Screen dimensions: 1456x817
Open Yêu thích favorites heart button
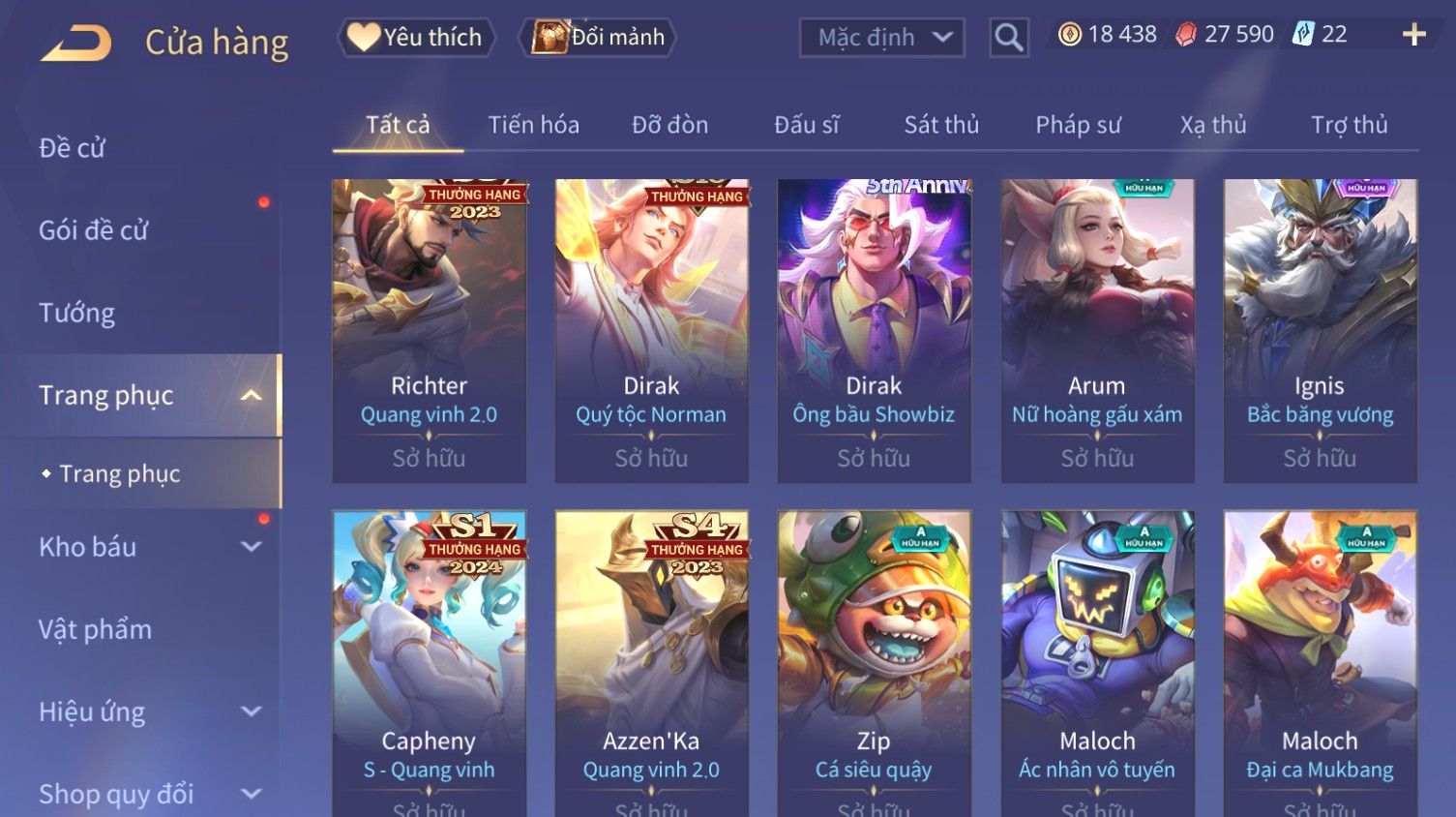coord(416,38)
